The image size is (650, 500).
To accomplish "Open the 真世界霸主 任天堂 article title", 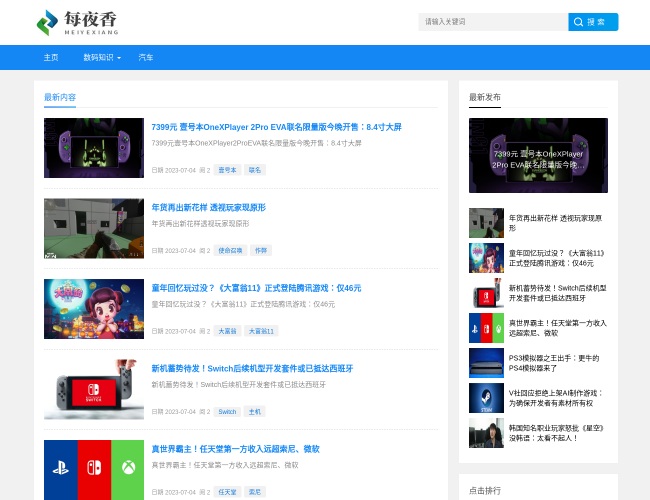I will tap(235, 449).
